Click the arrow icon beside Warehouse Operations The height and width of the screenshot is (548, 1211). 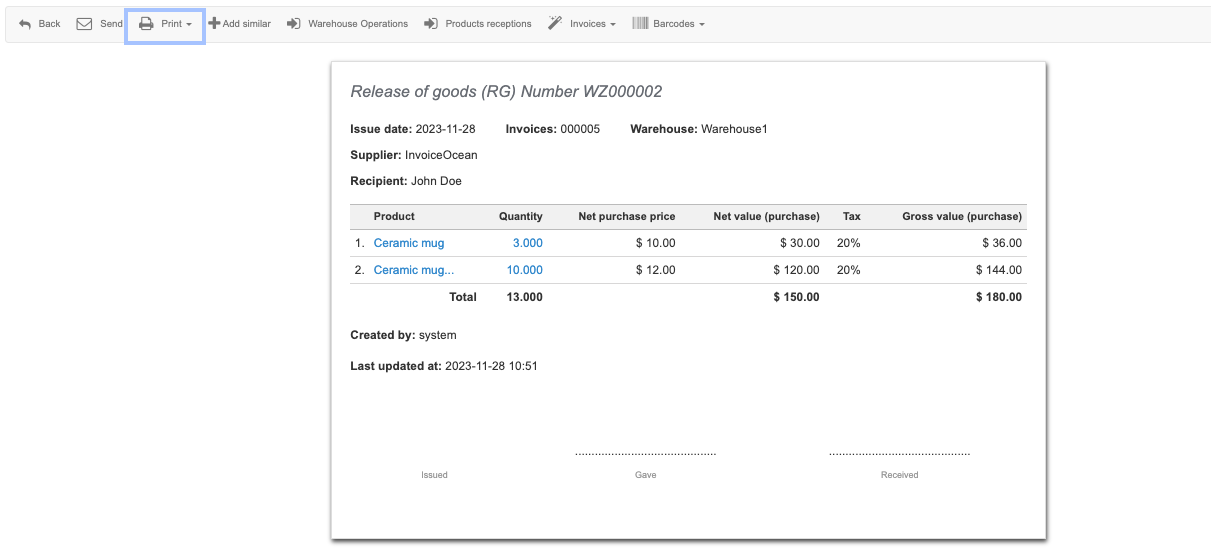pyautogui.click(x=294, y=24)
